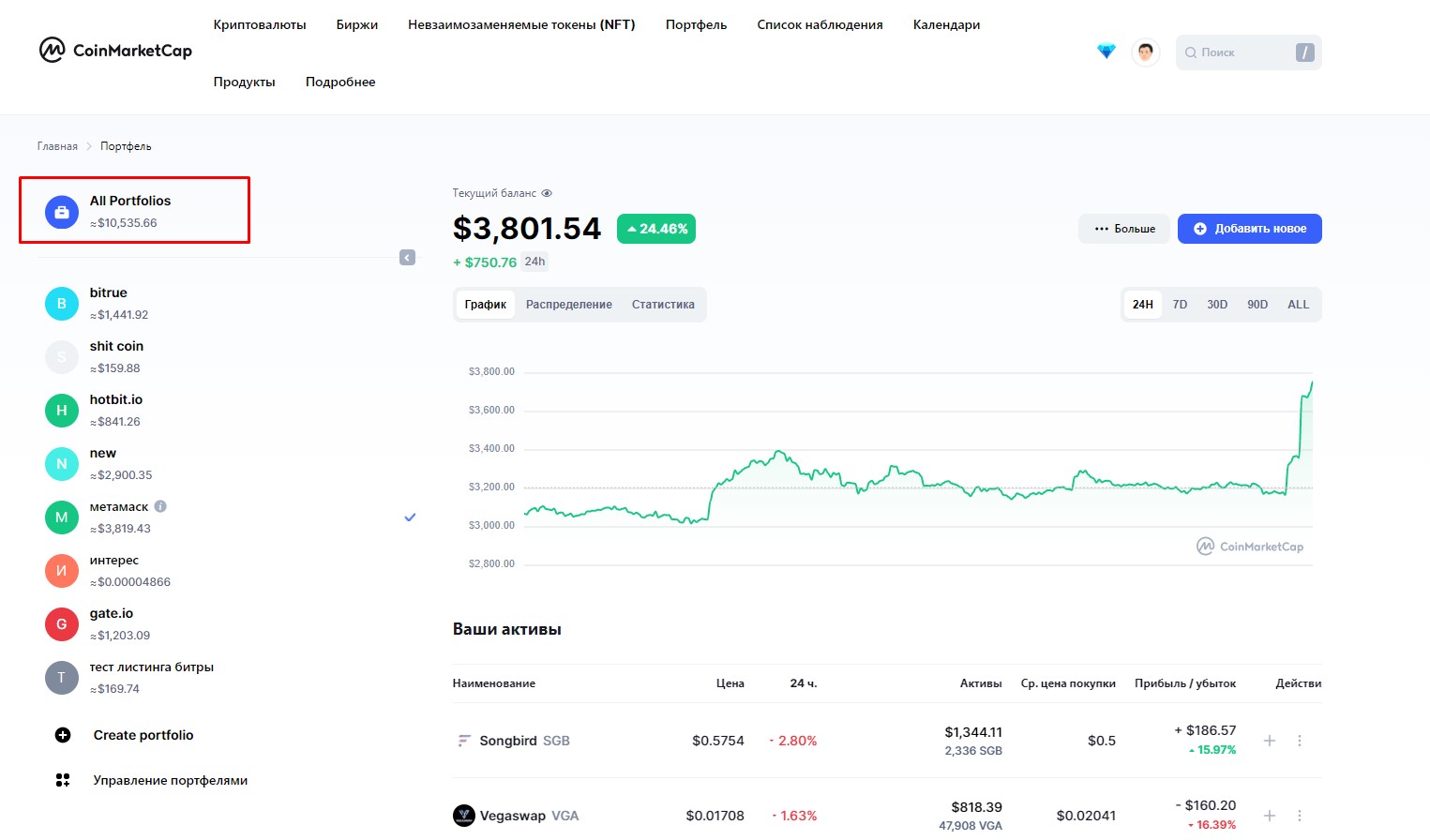Sort by Активы column

[981, 683]
